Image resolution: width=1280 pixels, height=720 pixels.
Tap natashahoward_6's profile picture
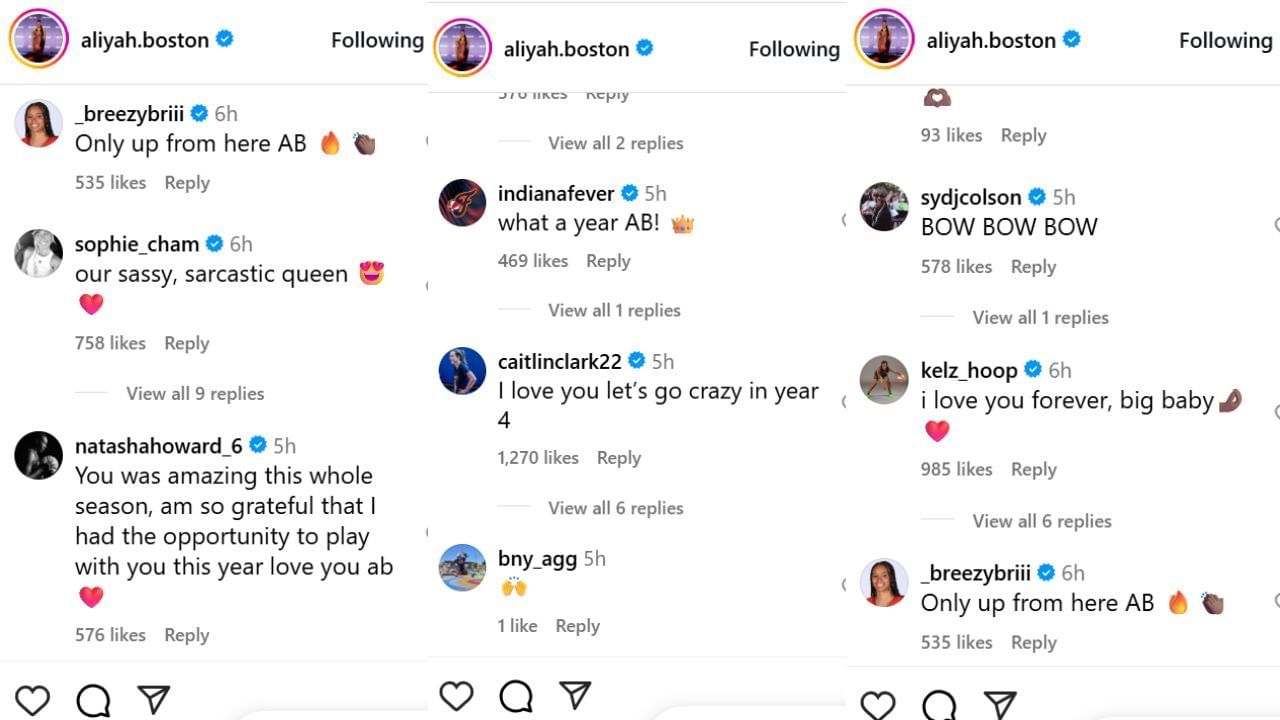click(39, 455)
